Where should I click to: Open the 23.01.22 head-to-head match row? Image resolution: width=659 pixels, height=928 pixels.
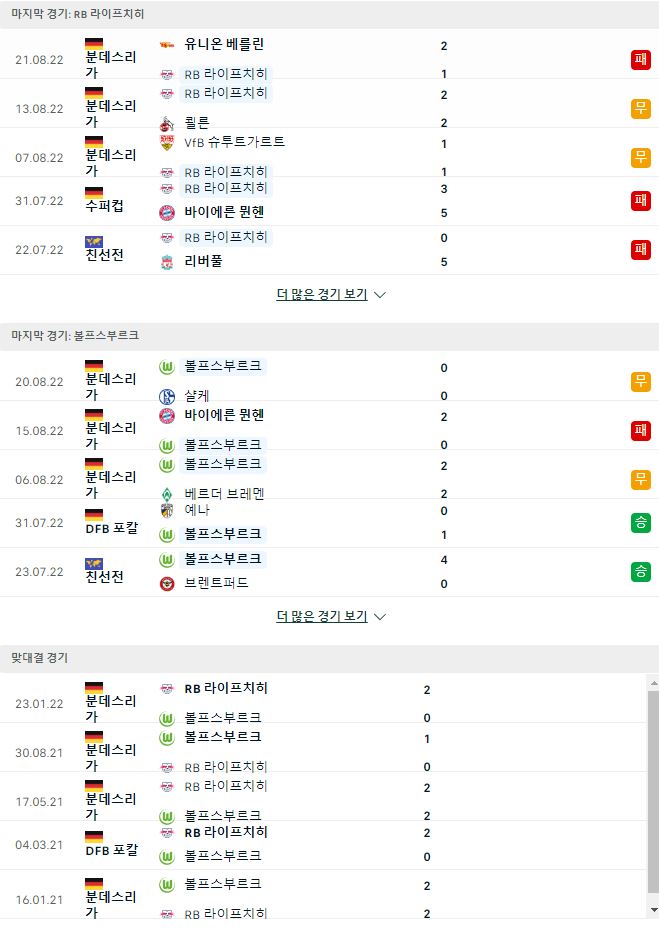[324, 703]
